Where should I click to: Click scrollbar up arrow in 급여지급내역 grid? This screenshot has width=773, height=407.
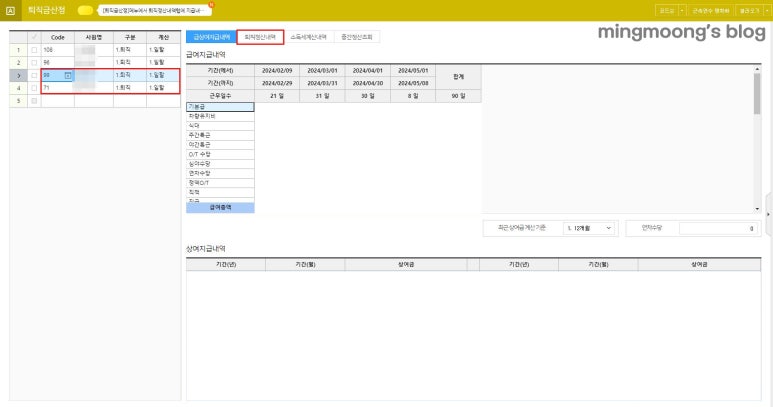pos(757,69)
